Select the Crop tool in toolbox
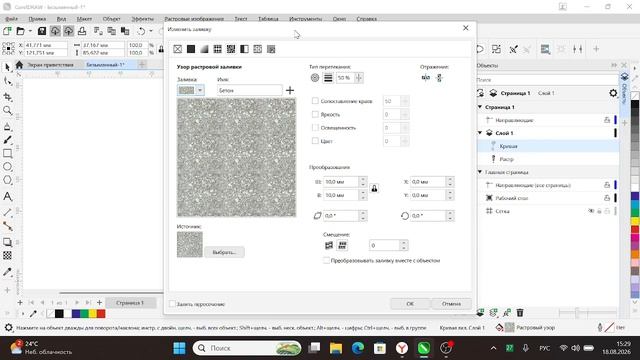The image size is (640, 360). (7, 97)
